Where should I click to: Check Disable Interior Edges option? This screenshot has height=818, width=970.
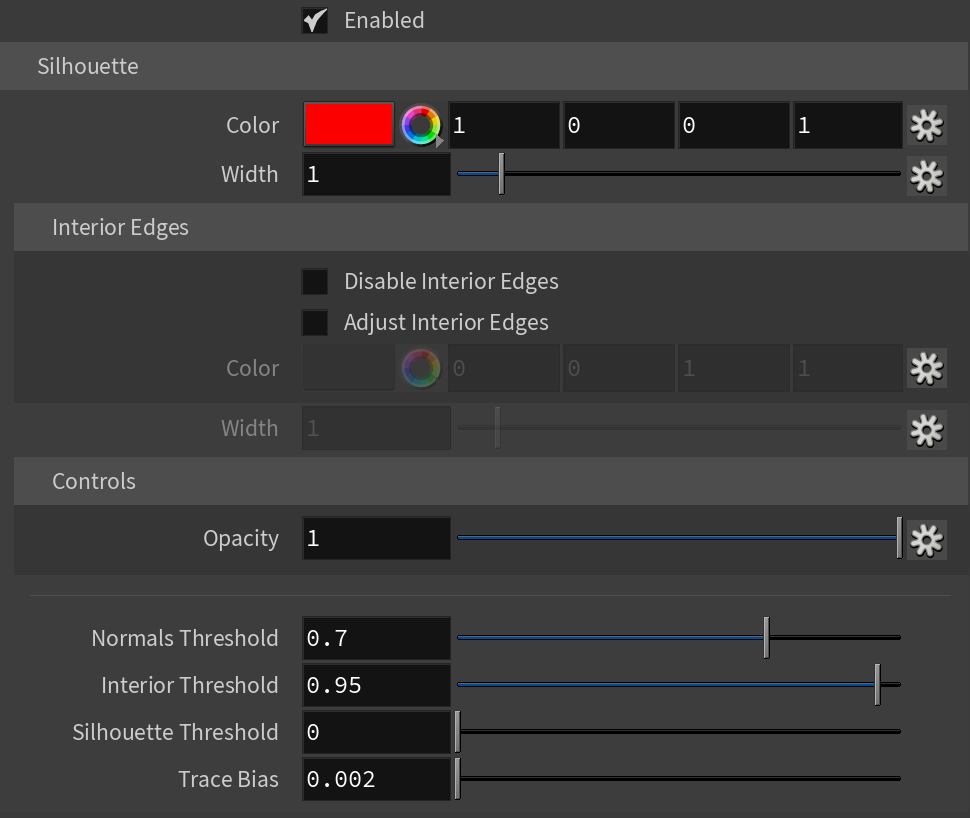(315, 282)
